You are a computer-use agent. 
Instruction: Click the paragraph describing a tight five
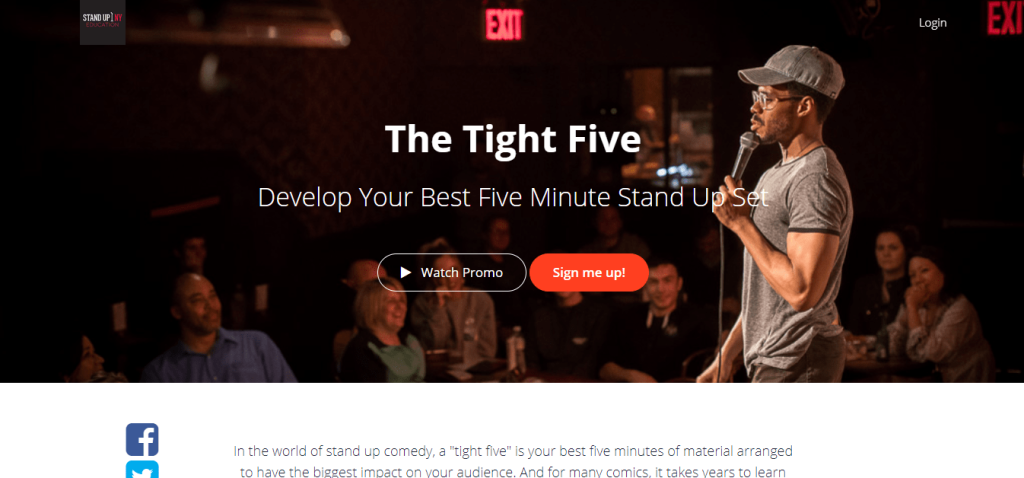coord(513,461)
